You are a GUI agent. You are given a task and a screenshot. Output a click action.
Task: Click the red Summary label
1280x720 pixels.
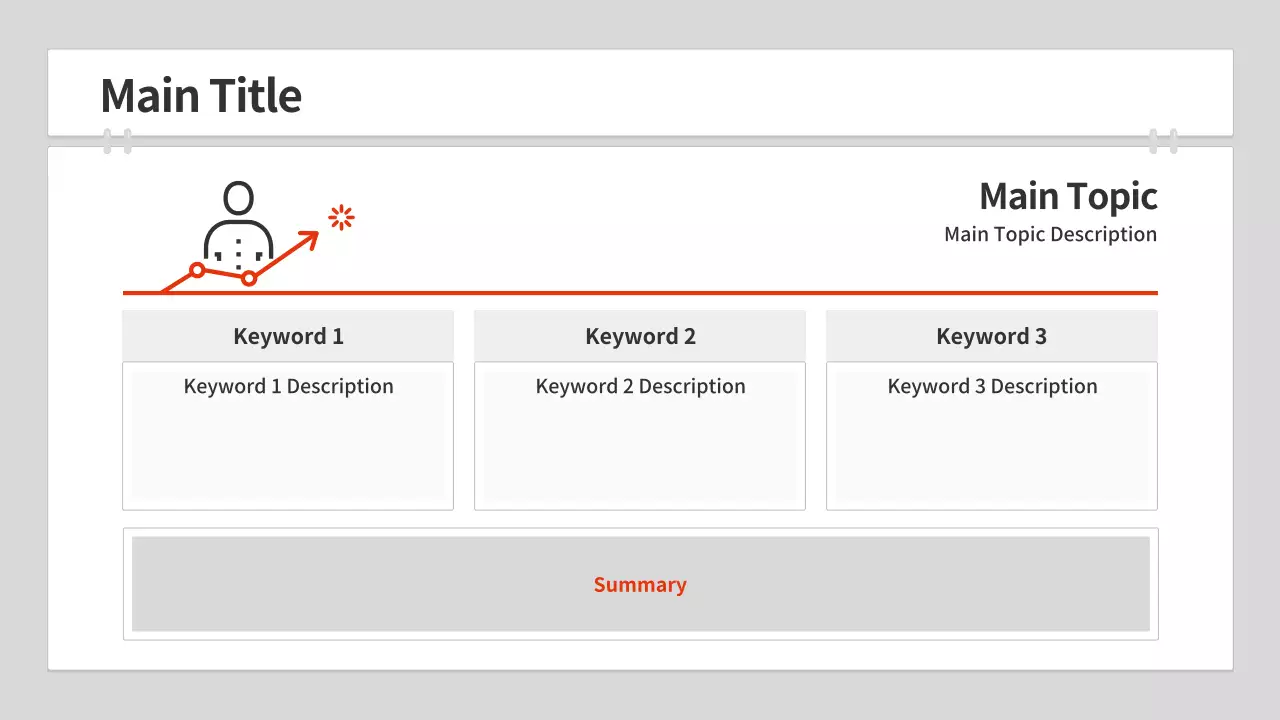pos(640,585)
